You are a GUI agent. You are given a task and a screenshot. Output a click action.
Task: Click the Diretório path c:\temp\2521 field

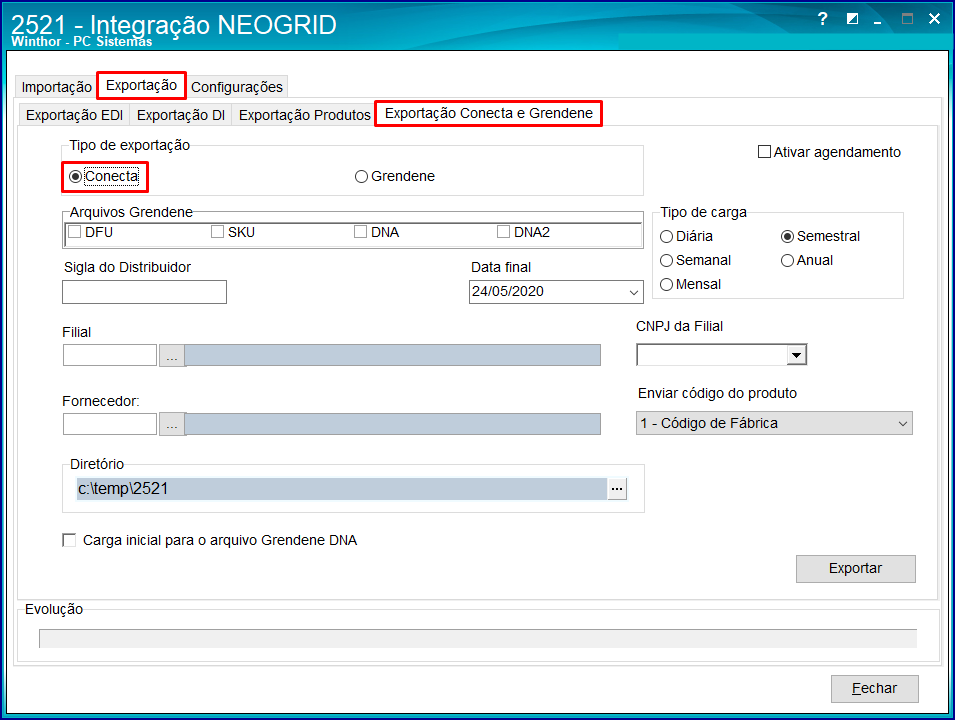[342, 489]
